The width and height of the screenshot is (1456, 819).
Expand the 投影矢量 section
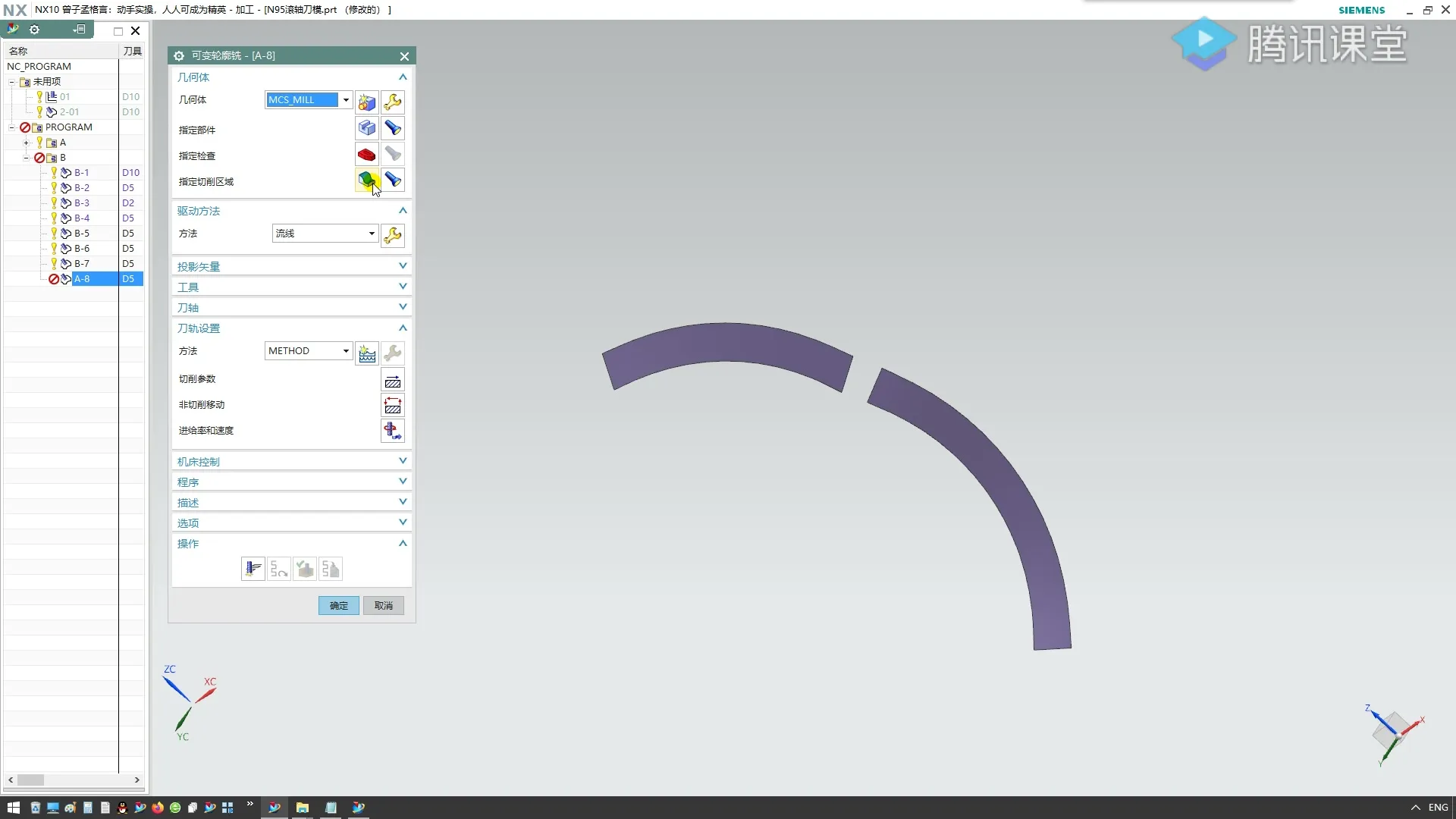click(403, 266)
